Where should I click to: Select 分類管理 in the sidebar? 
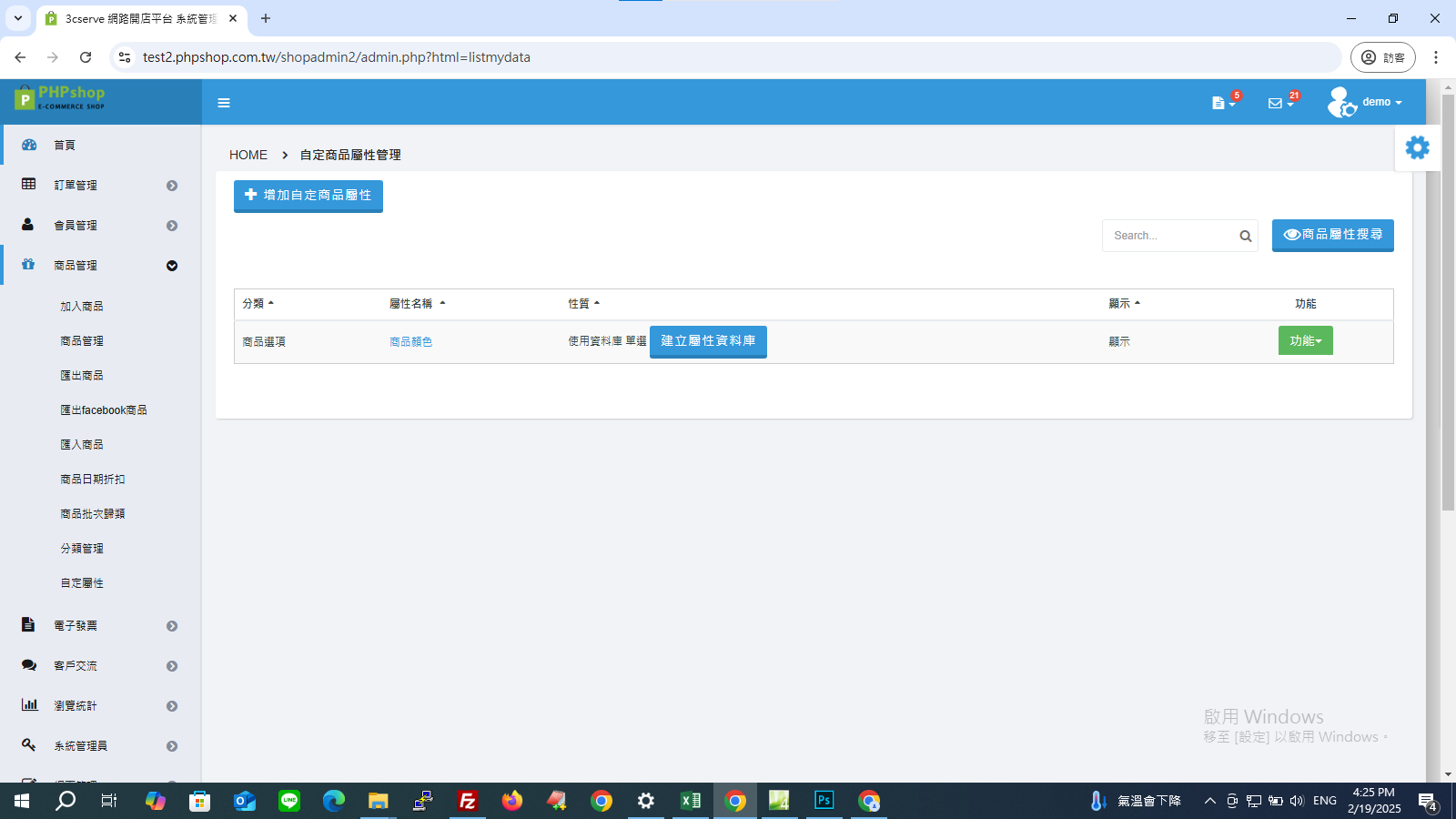point(82,549)
